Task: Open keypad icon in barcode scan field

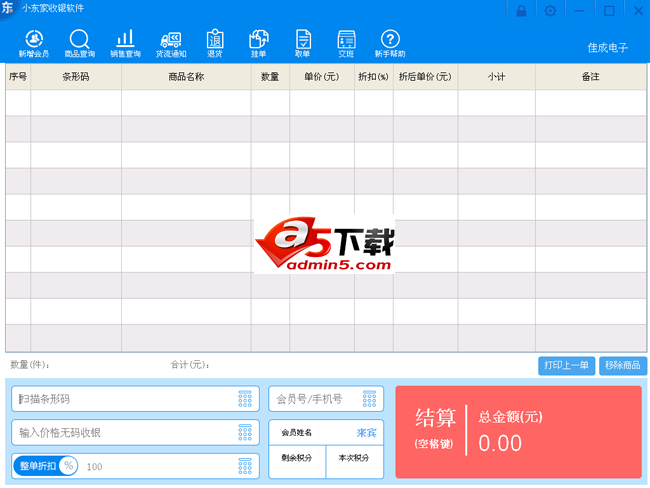Action: [245, 399]
